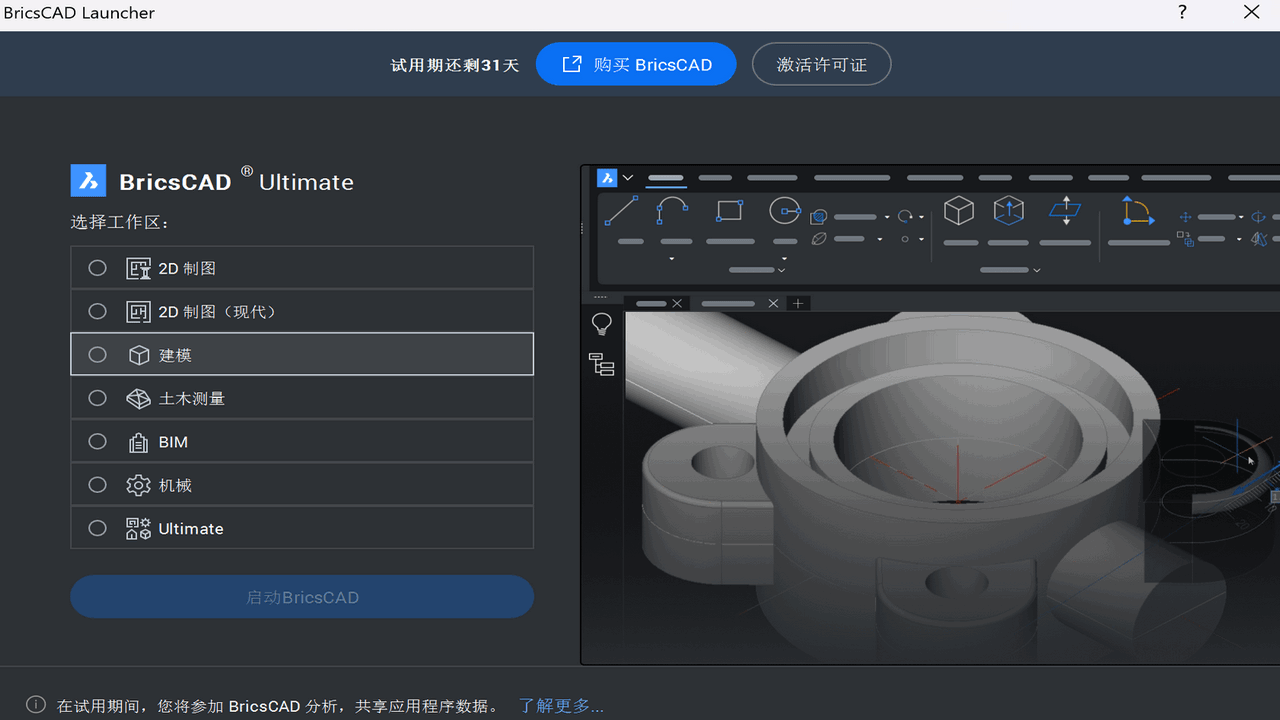Select the Circle tool icon in the ribbon
1280x720 pixels.
pyautogui.click(x=785, y=211)
